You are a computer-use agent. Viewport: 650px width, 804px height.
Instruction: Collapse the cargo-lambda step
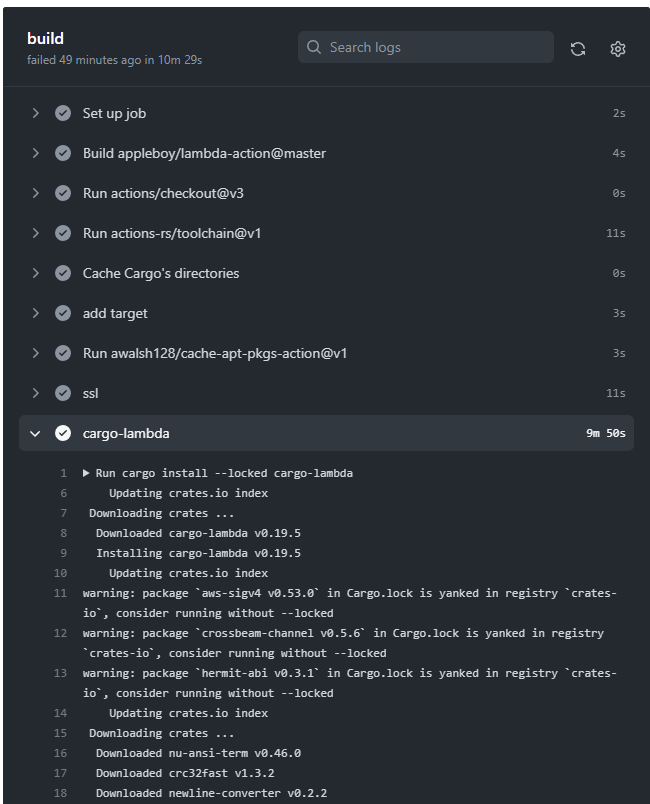click(x=36, y=433)
